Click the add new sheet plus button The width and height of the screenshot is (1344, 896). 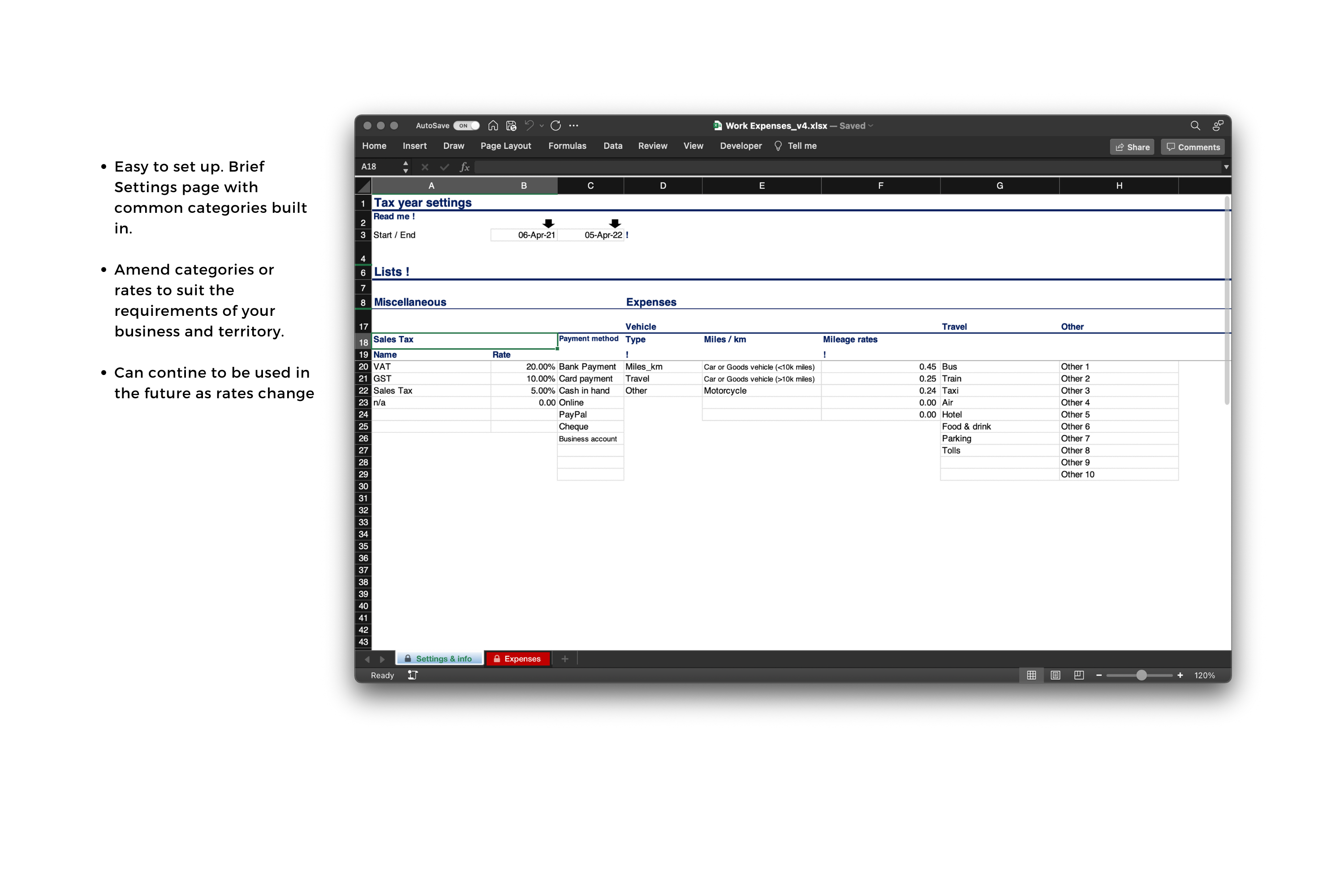pyautogui.click(x=564, y=658)
